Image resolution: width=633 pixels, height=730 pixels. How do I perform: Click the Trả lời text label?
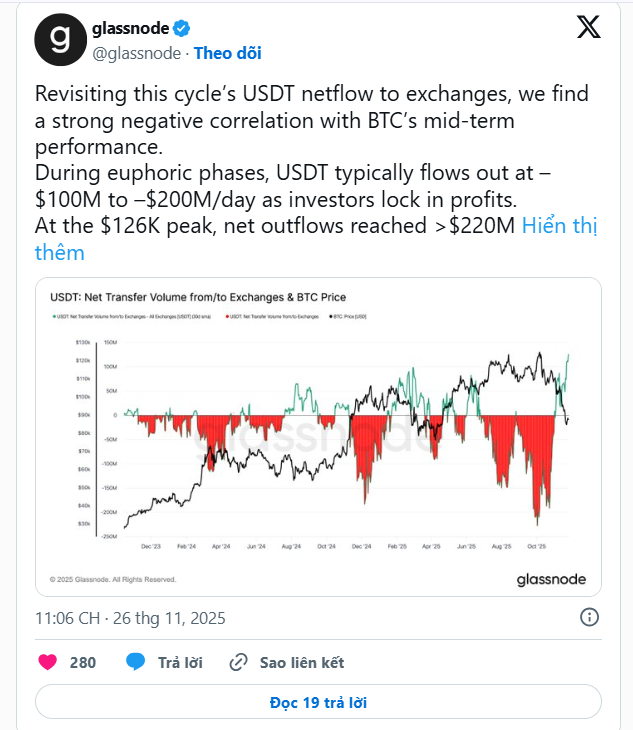[180, 662]
